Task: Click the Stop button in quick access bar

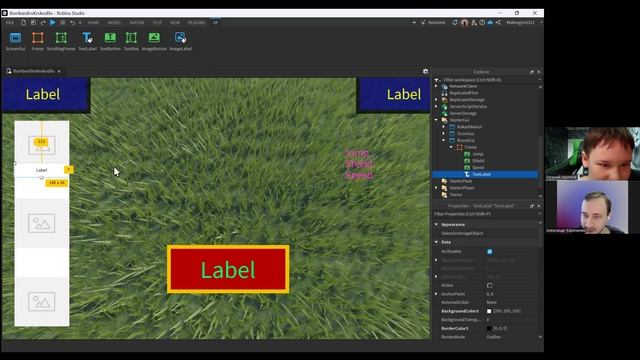Action: 62,22
